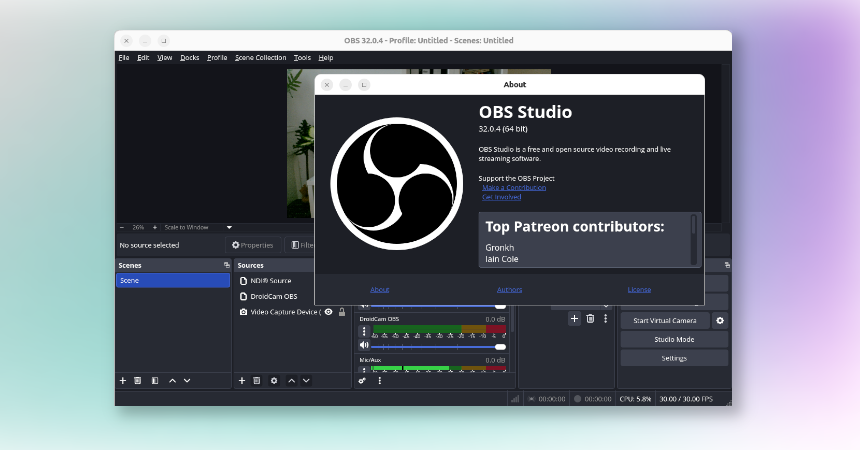Hide Video Capture Device with eye icon
The height and width of the screenshot is (450, 860).
click(x=328, y=312)
